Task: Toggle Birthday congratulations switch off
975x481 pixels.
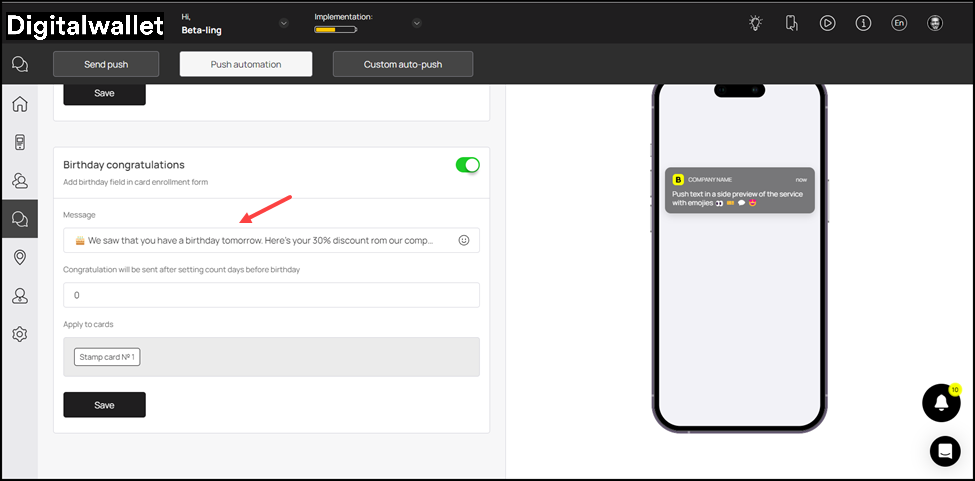Action: click(467, 165)
